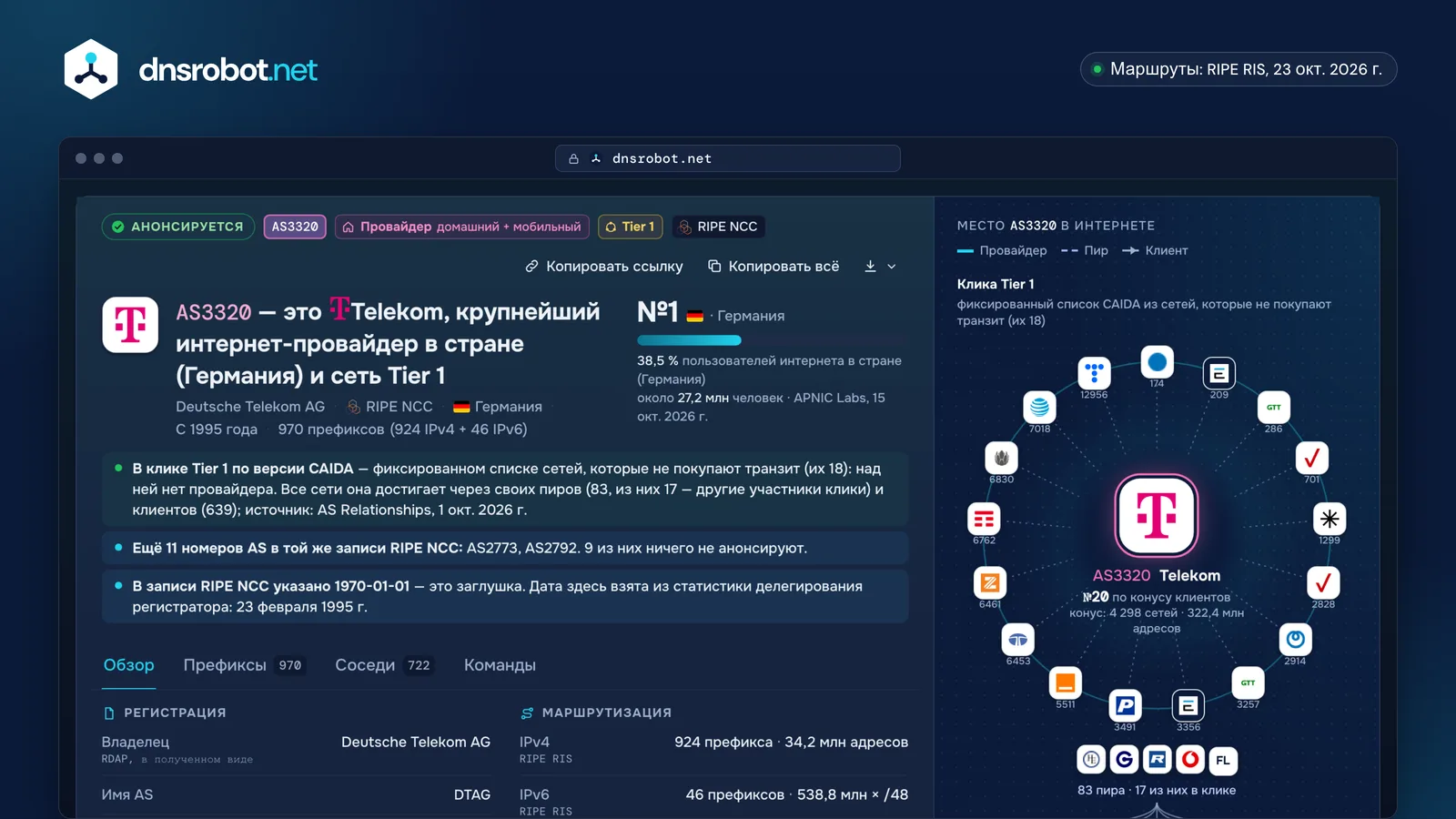Click the GTT node labeled 286
Viewport: 1456px width, 819px height.
[1273, 407]
